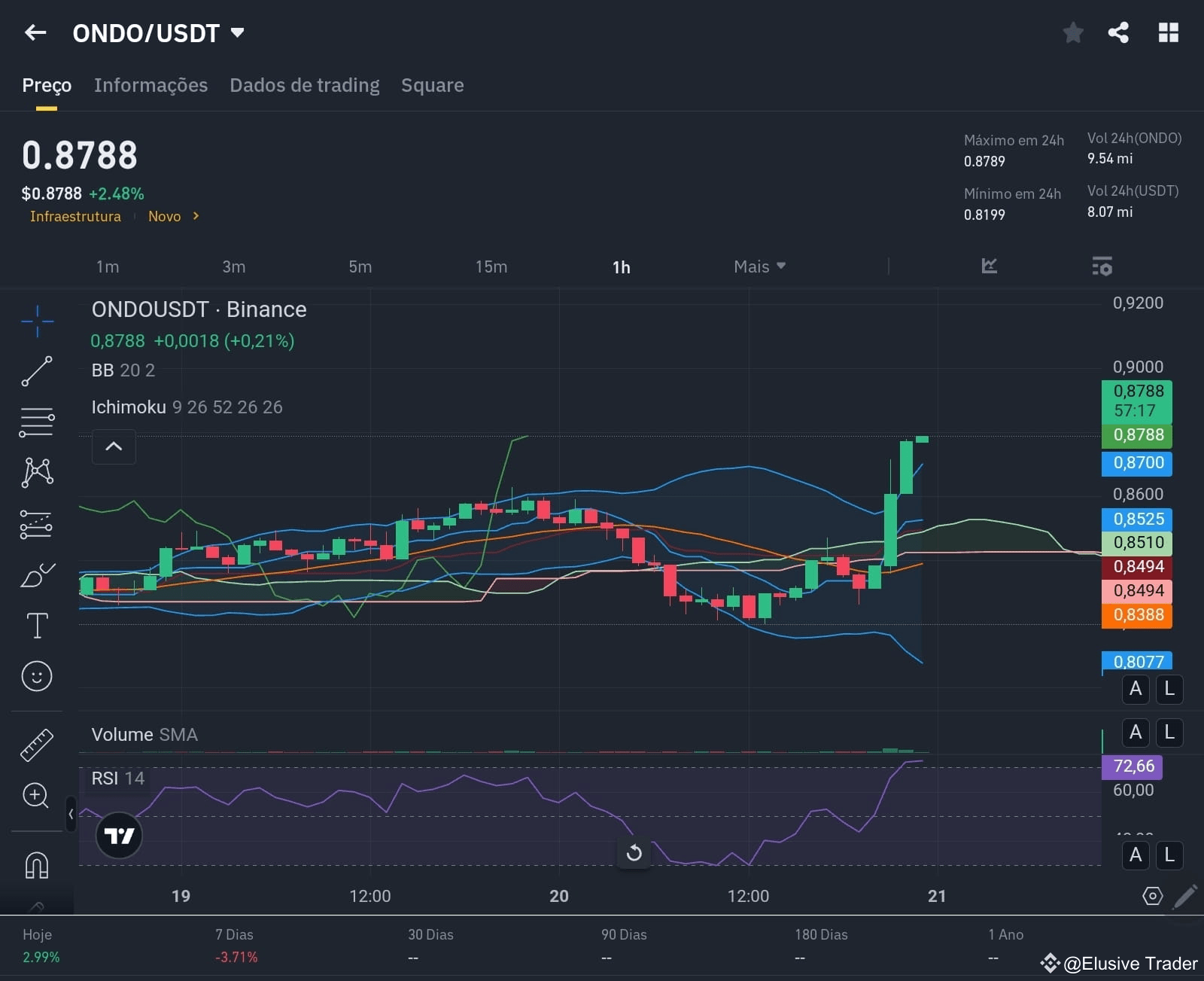Toggle auto scale A on Volume pane
This screenshot has width=1204, height=981.
click(x=1136, y=733)
